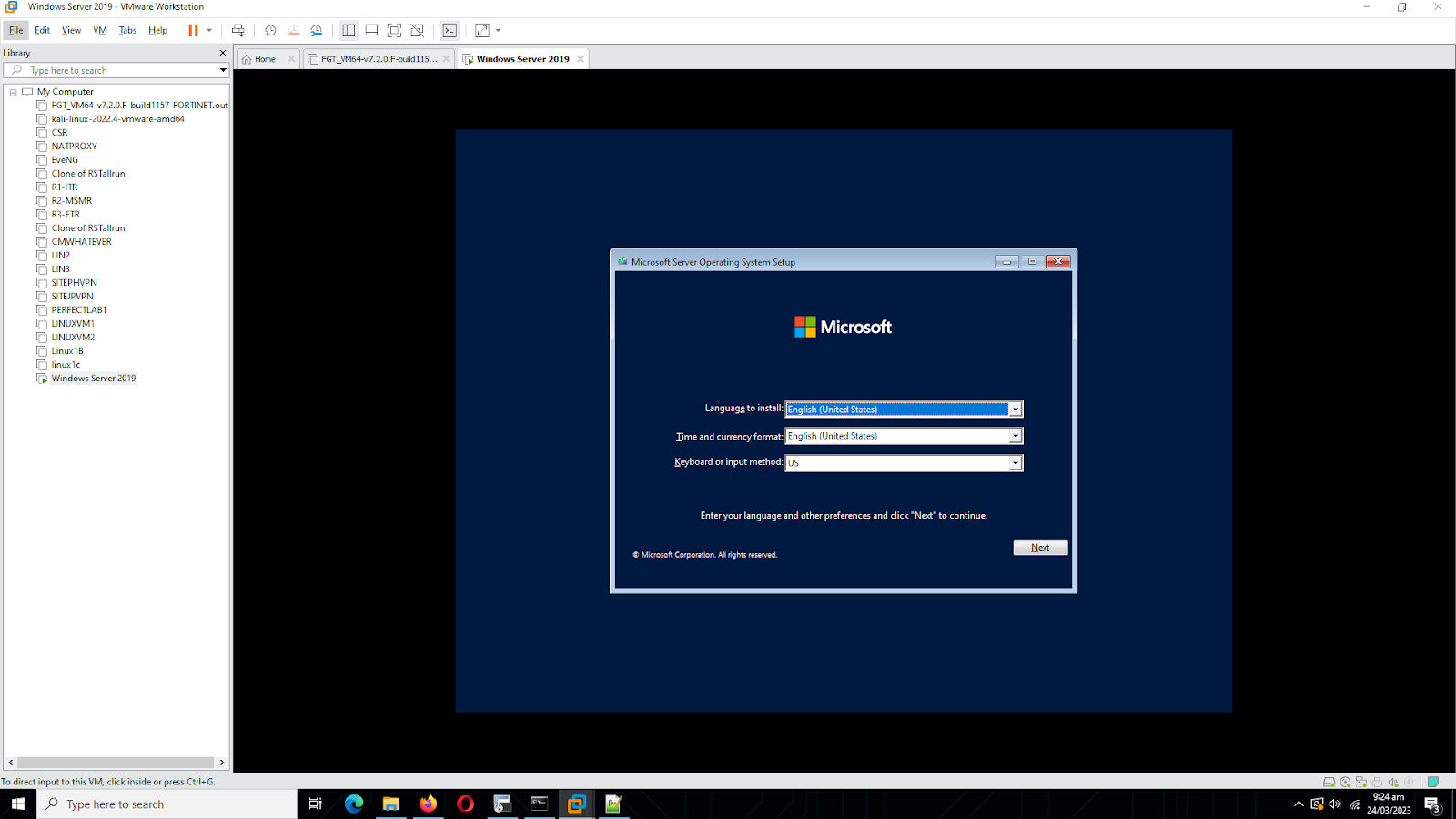This screenshot has height=819, width=1456.
Task: Open the Library search filter dropdown
Action: click(223, 70)
